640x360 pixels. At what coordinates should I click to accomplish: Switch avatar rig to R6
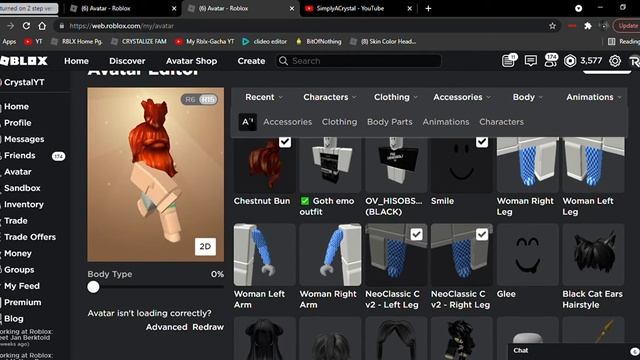click(190, 100)
